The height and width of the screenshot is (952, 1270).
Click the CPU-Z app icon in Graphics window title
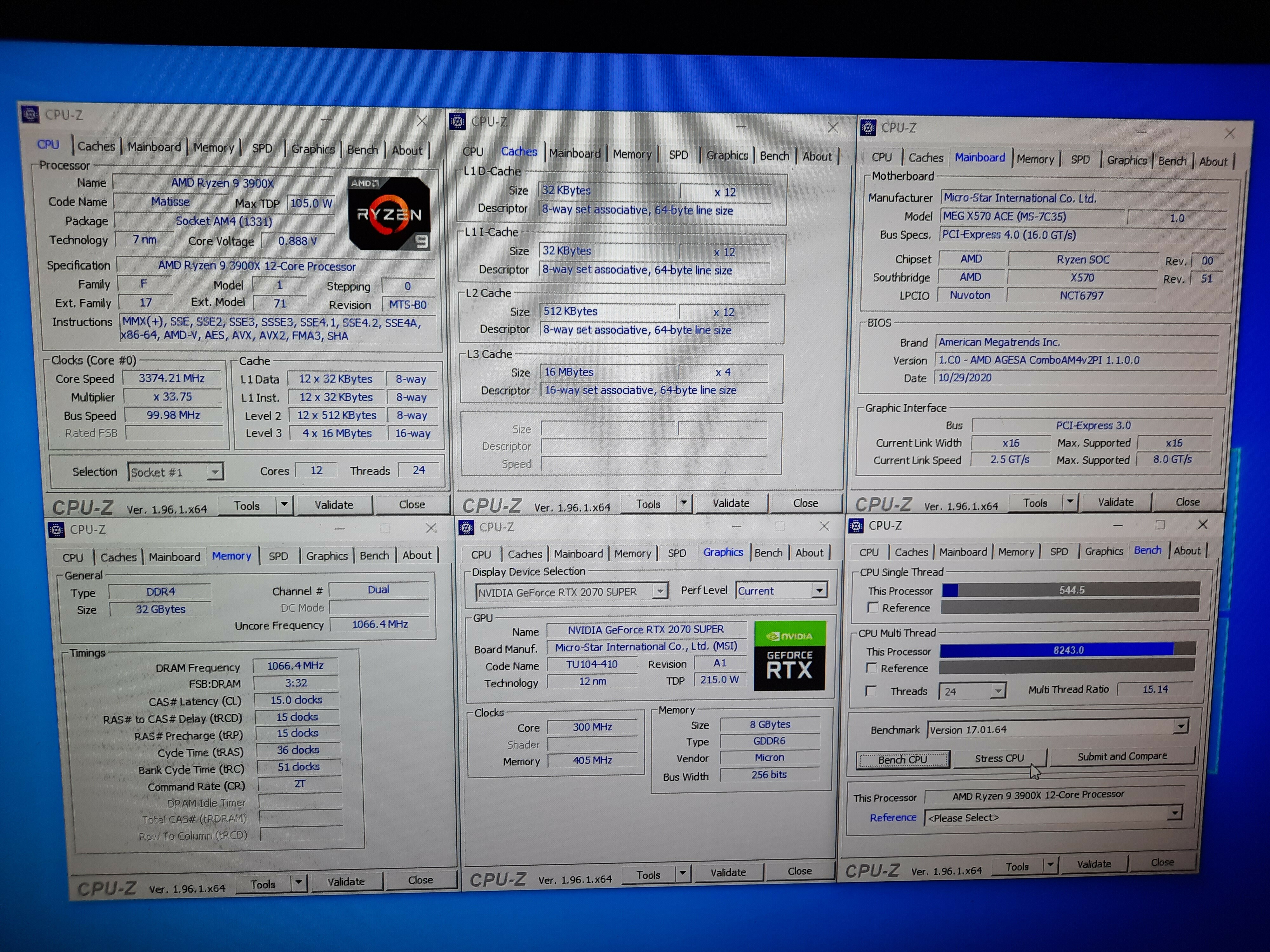pos(466,527)
